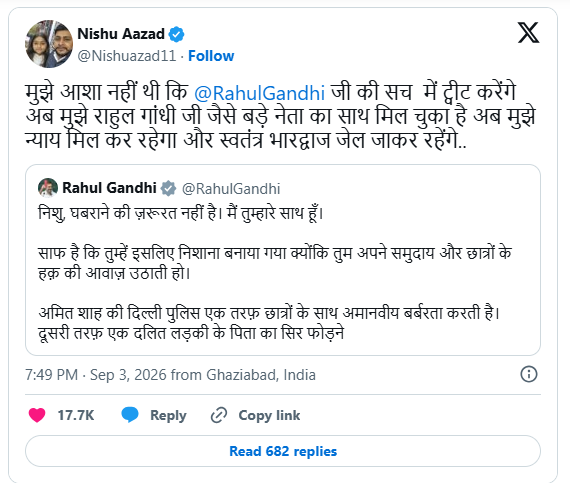Read 682 replies
Viewport: 570px width, 483px height.
point(283,451)
